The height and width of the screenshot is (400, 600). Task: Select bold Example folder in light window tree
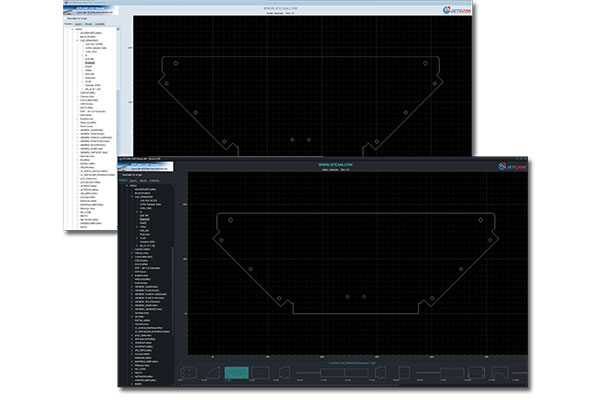(x=90, y=63)
